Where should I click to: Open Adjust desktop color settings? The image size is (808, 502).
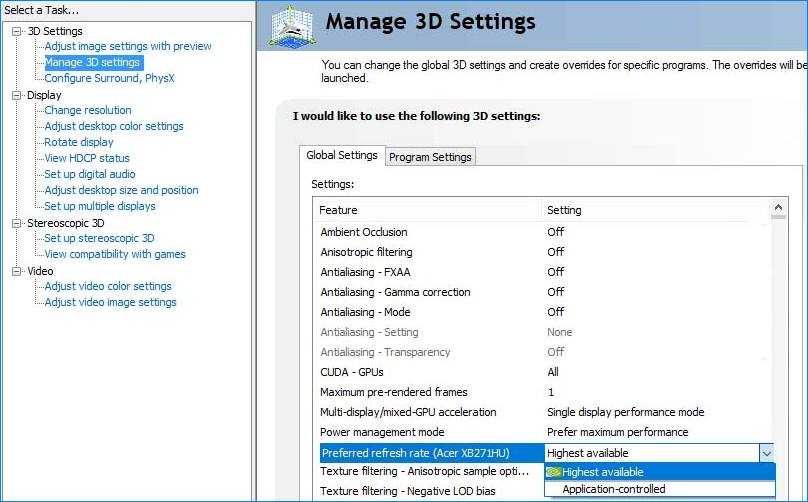coord(114,126)
